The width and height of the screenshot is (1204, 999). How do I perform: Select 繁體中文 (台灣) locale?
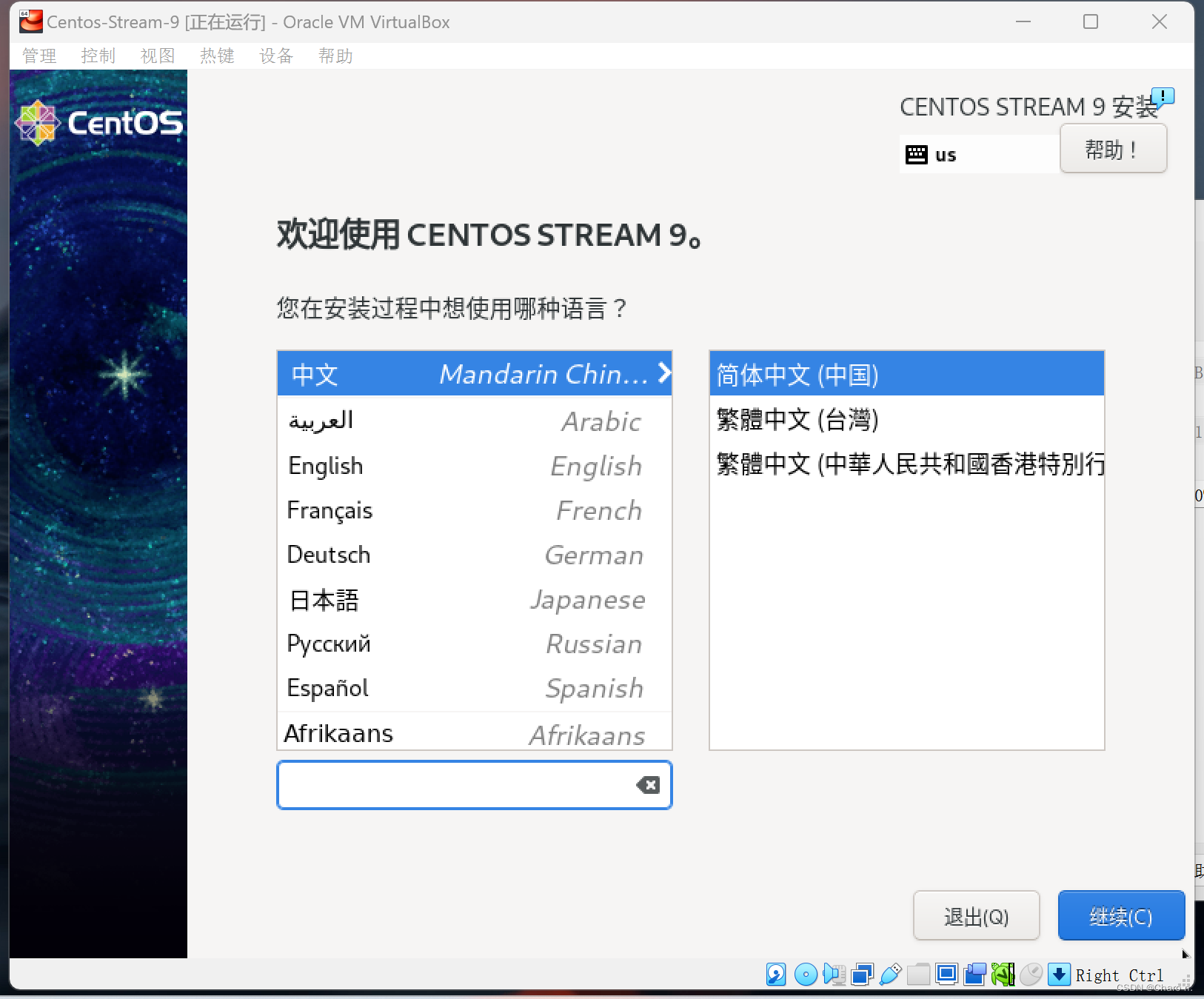tap(907, 419)
